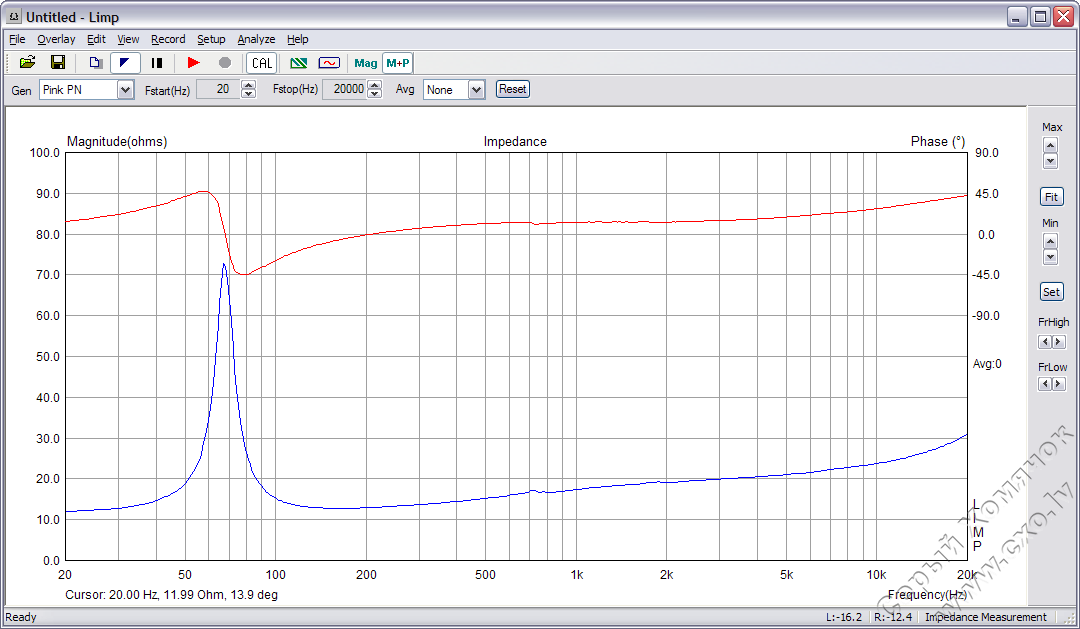This screenshot has width=1080, height=629.
Task: Save measurement using the floppy disk icon
Action: point(58,63)
